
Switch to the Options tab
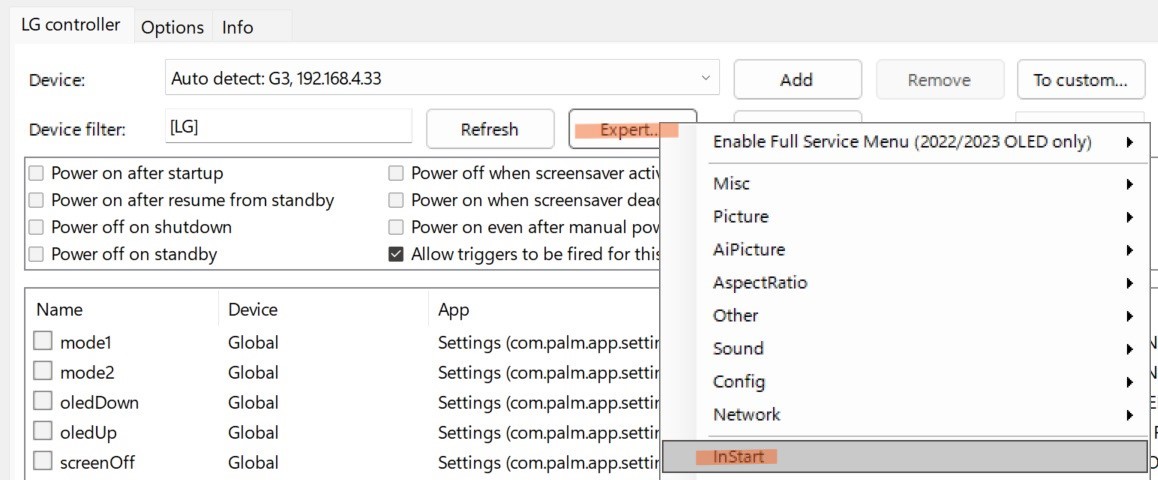(x=172, y=27)
